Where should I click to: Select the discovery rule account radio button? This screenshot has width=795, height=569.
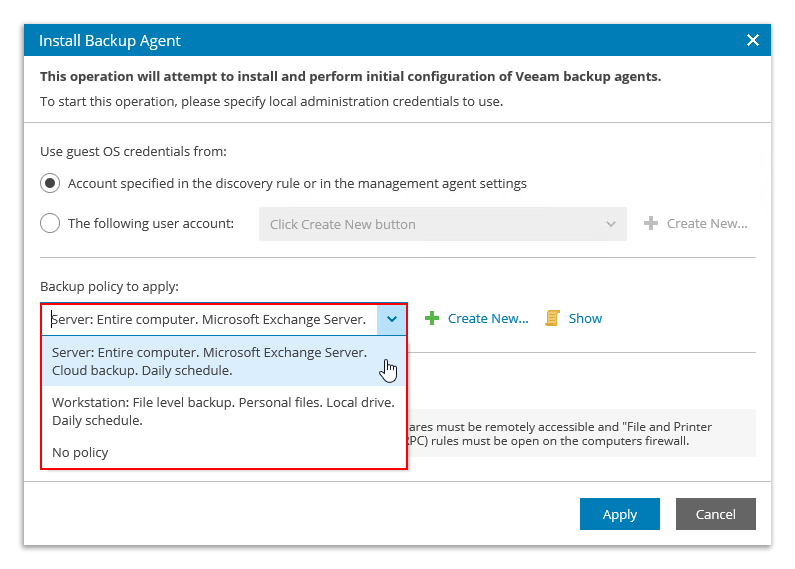coord(50,183)
